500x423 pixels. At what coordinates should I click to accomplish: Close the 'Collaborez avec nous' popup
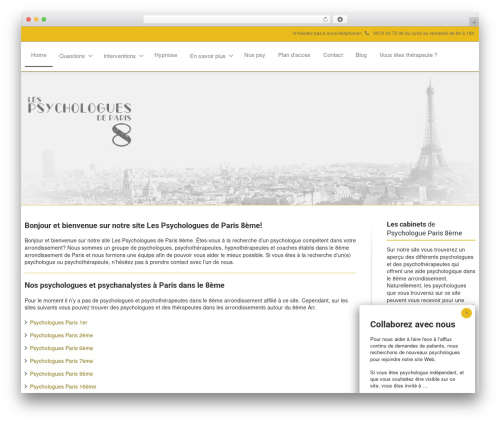(x=466, y=313)
